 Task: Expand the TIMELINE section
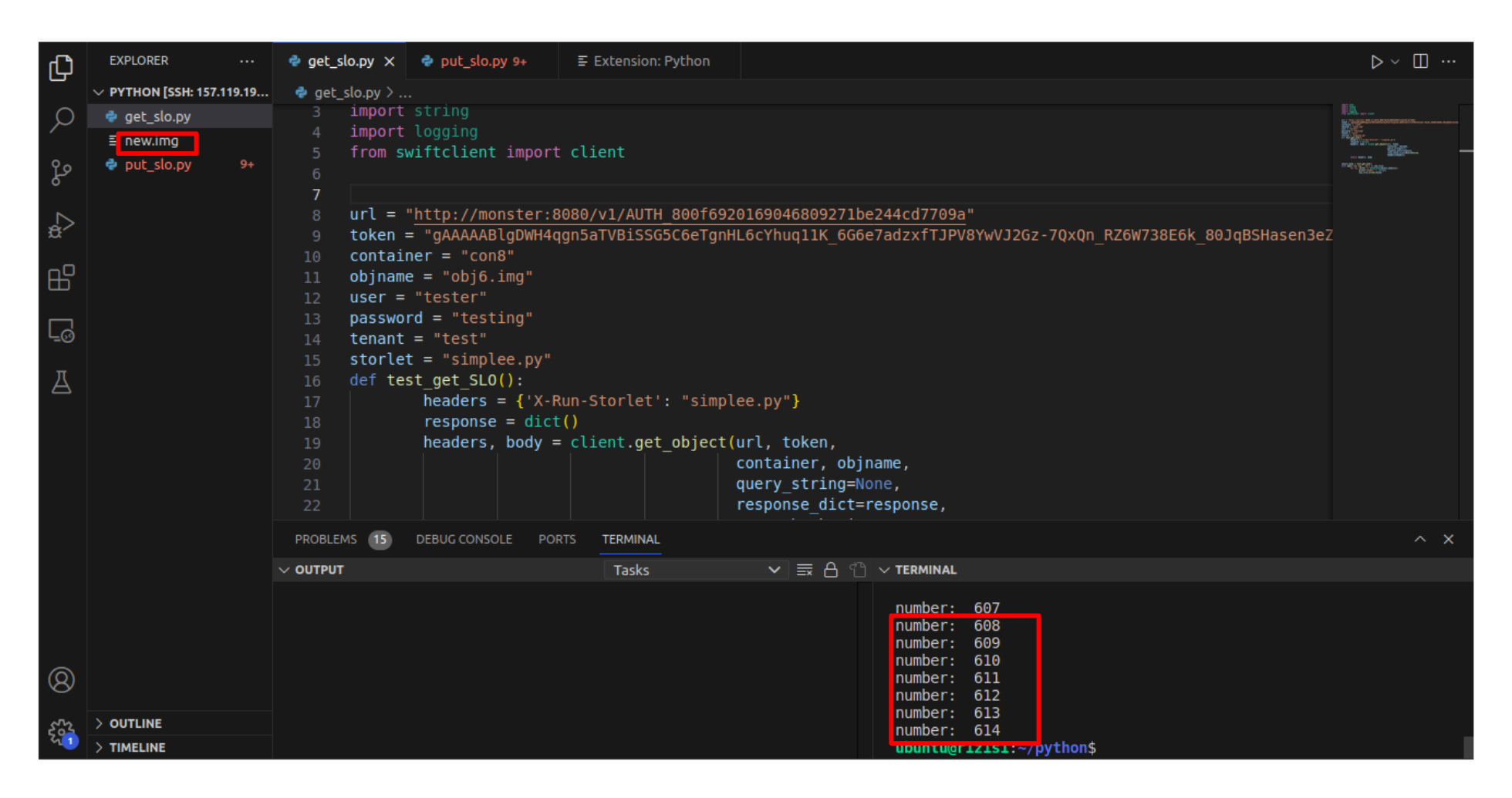pos(137,747)
